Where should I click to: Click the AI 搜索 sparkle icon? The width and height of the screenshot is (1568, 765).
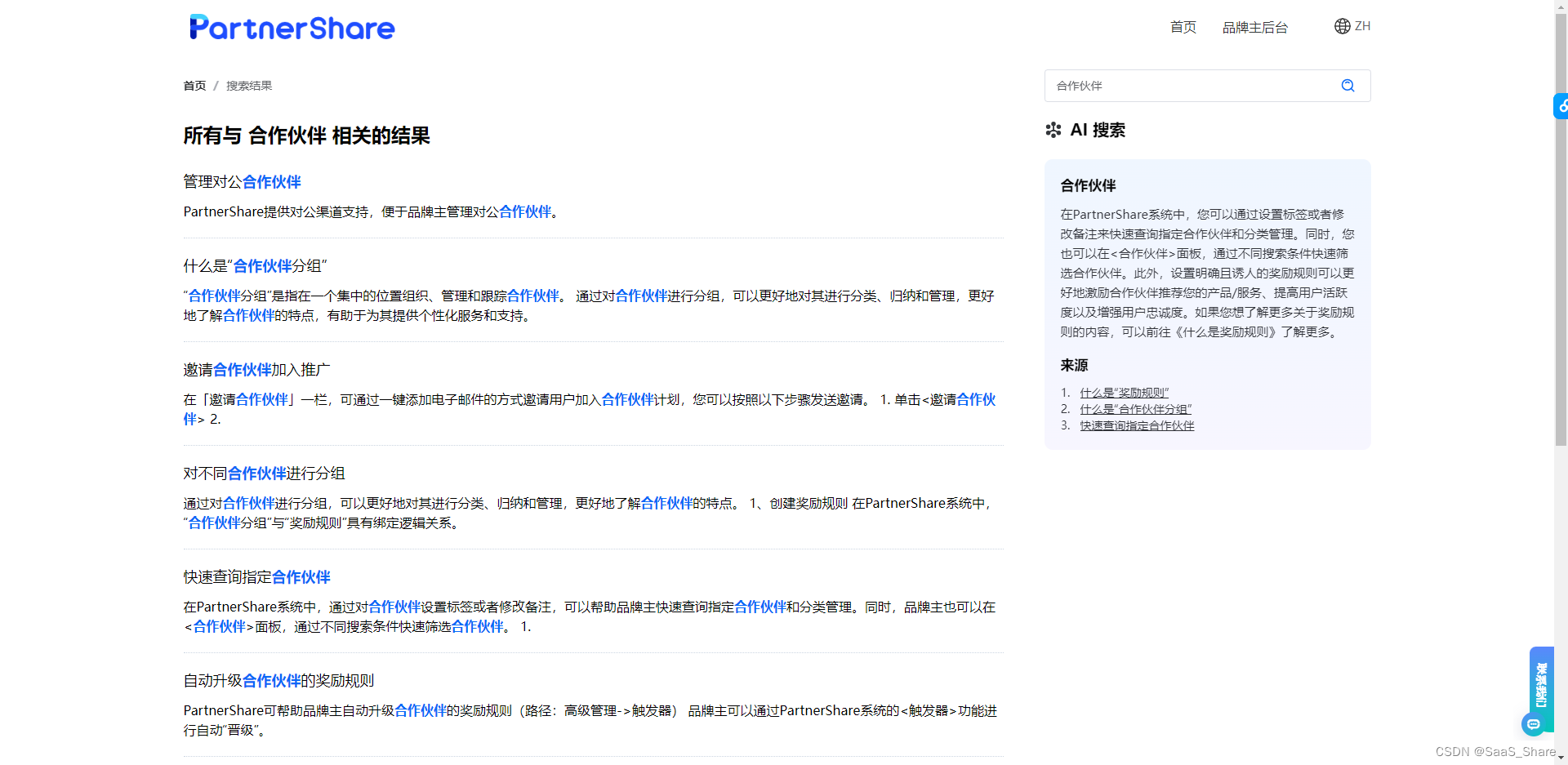[1053, 130]
